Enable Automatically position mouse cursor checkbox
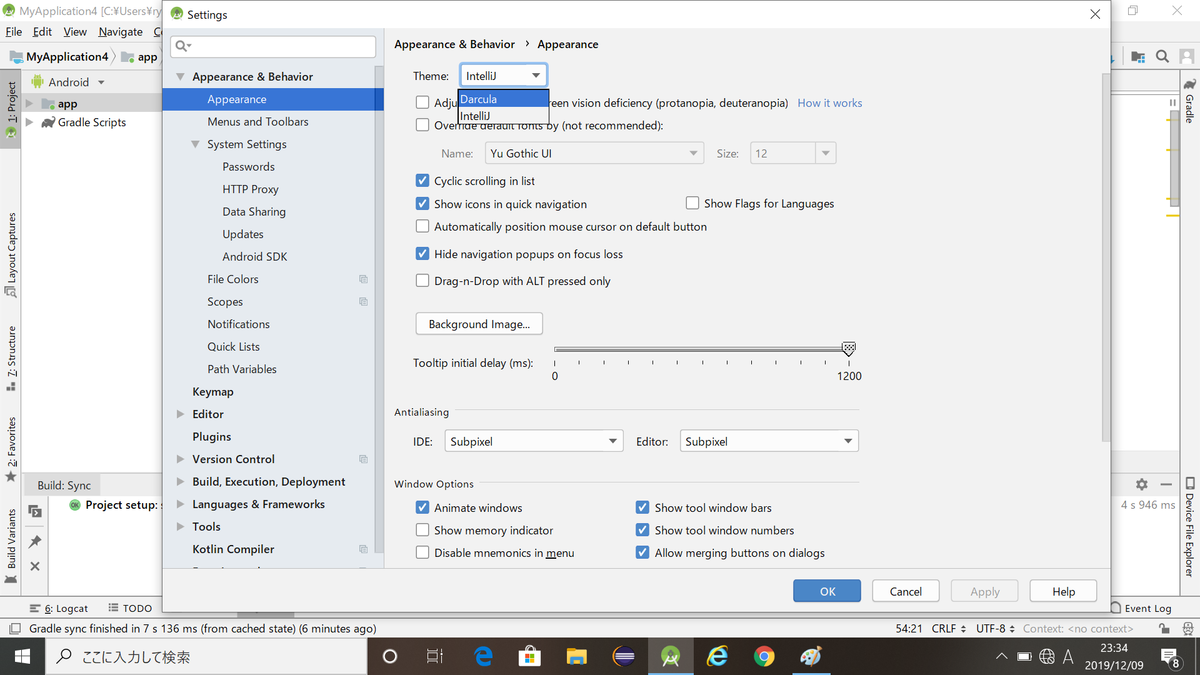This screenshot has width=1200, height=675. (422, 227)
